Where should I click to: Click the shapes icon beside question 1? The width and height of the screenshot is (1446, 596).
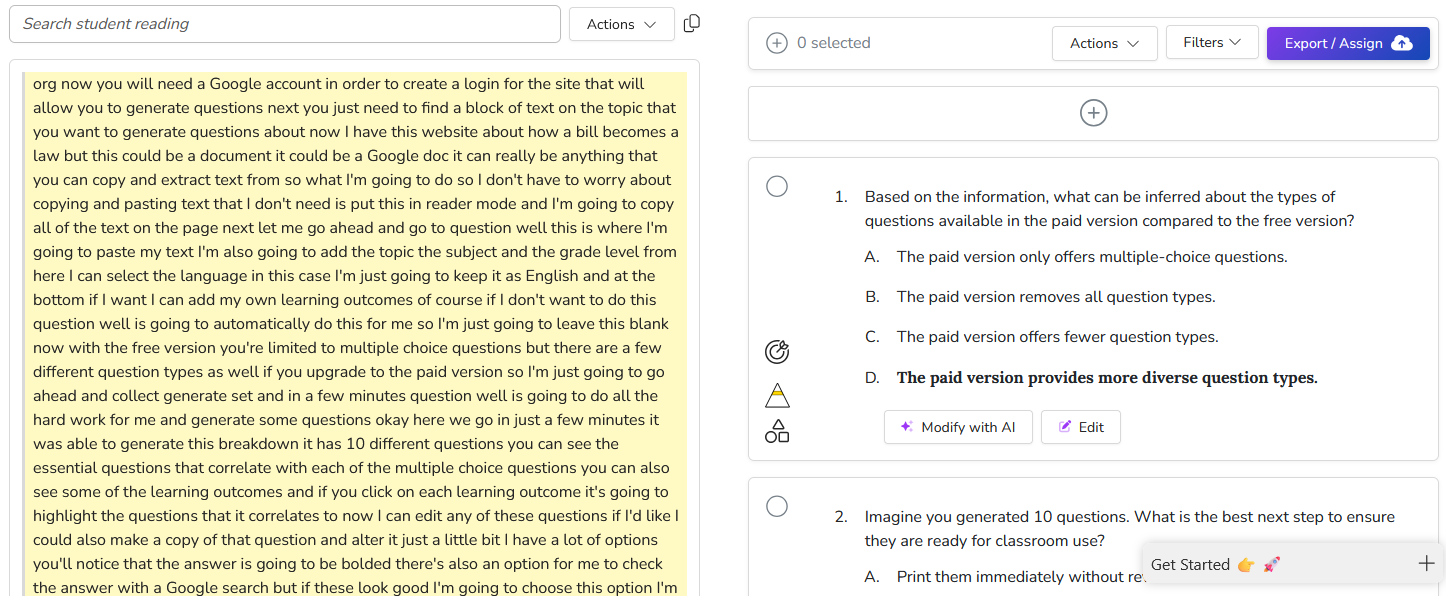[777, 431]
